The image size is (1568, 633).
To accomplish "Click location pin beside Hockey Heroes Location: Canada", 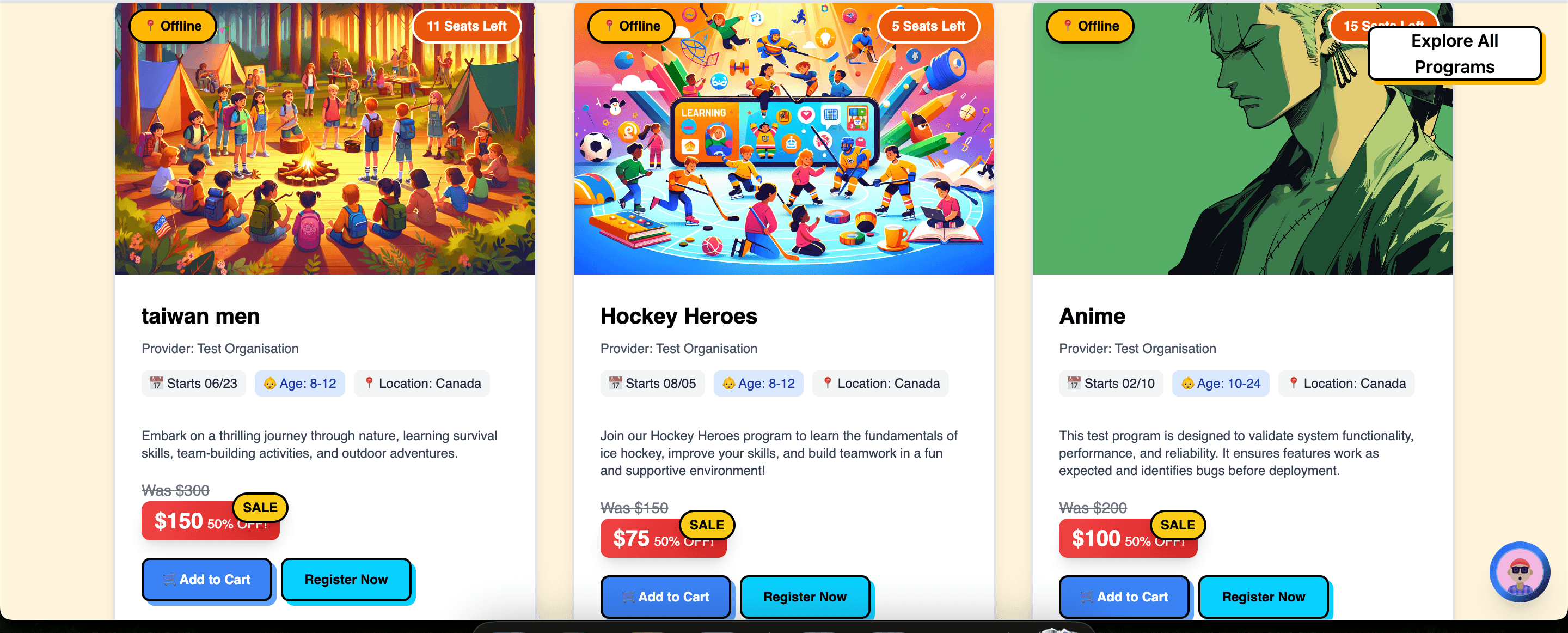I will pyautogui.click(x=827, y=383).
